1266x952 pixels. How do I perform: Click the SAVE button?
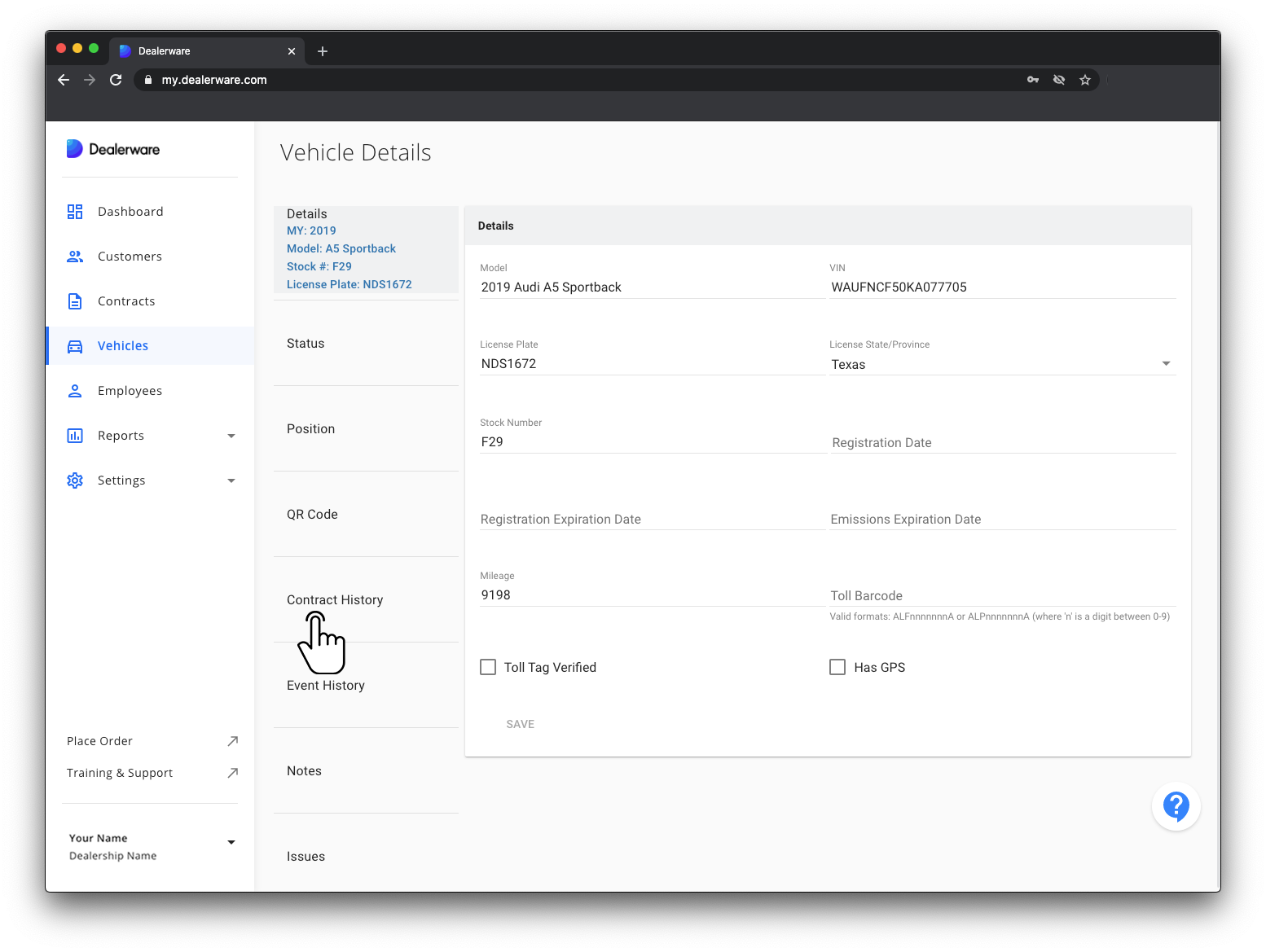coord(521,724)
